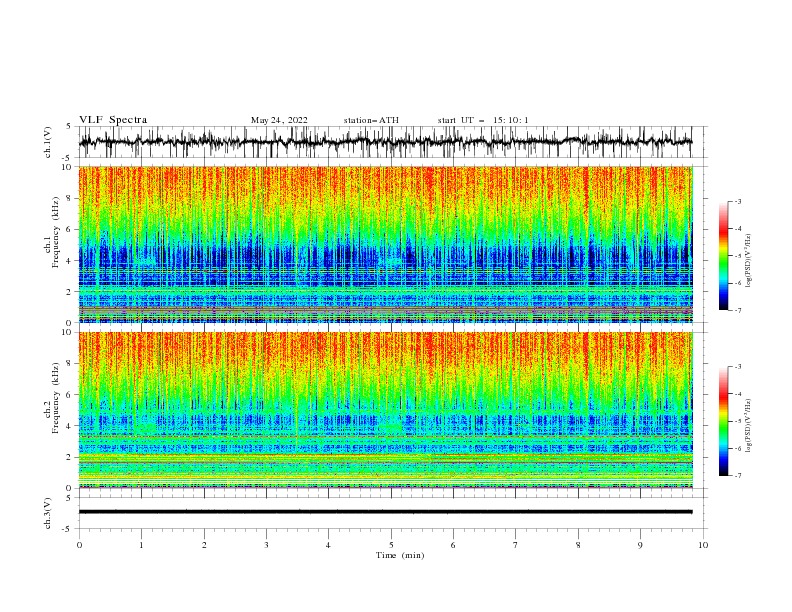Screen dimensions: 792x612
Task: Click inside the ch.1 spectrogram panel
Action: pos(385,244)
